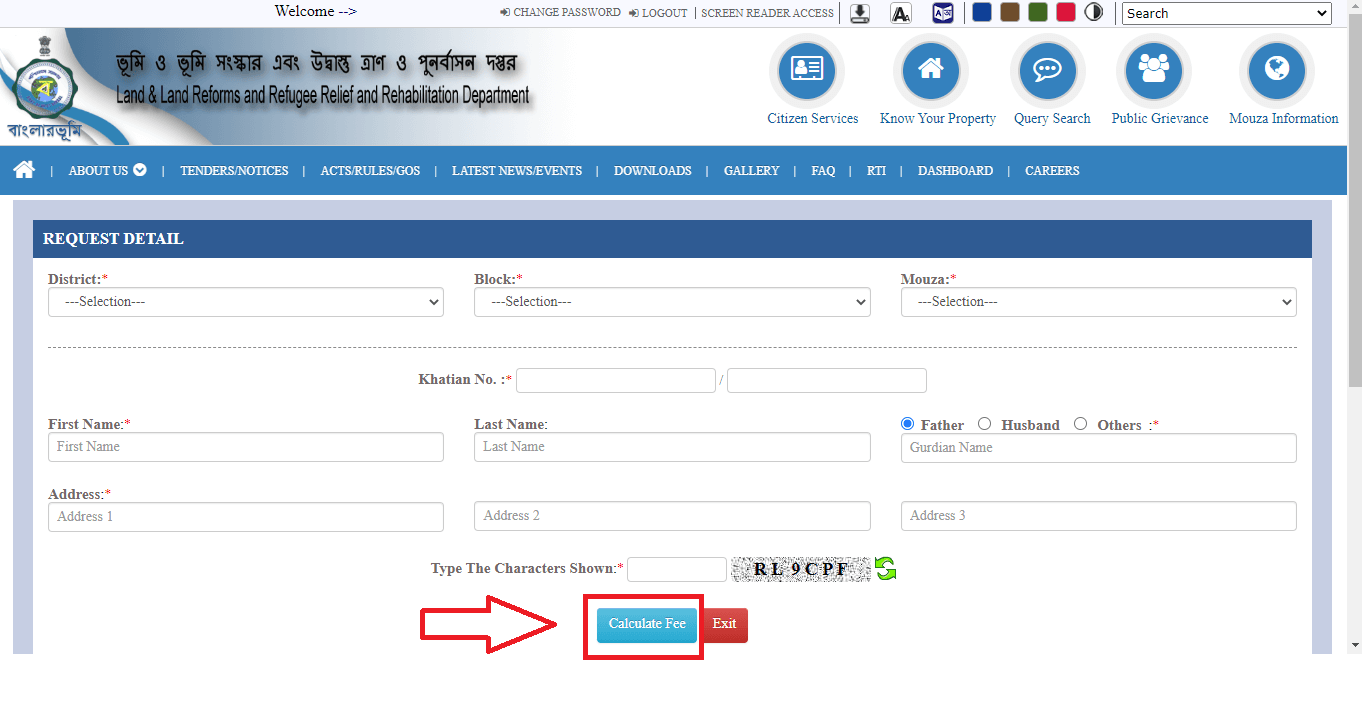
Task: Refresh the captcha using the green arrows icon
Action: point(886,569)
